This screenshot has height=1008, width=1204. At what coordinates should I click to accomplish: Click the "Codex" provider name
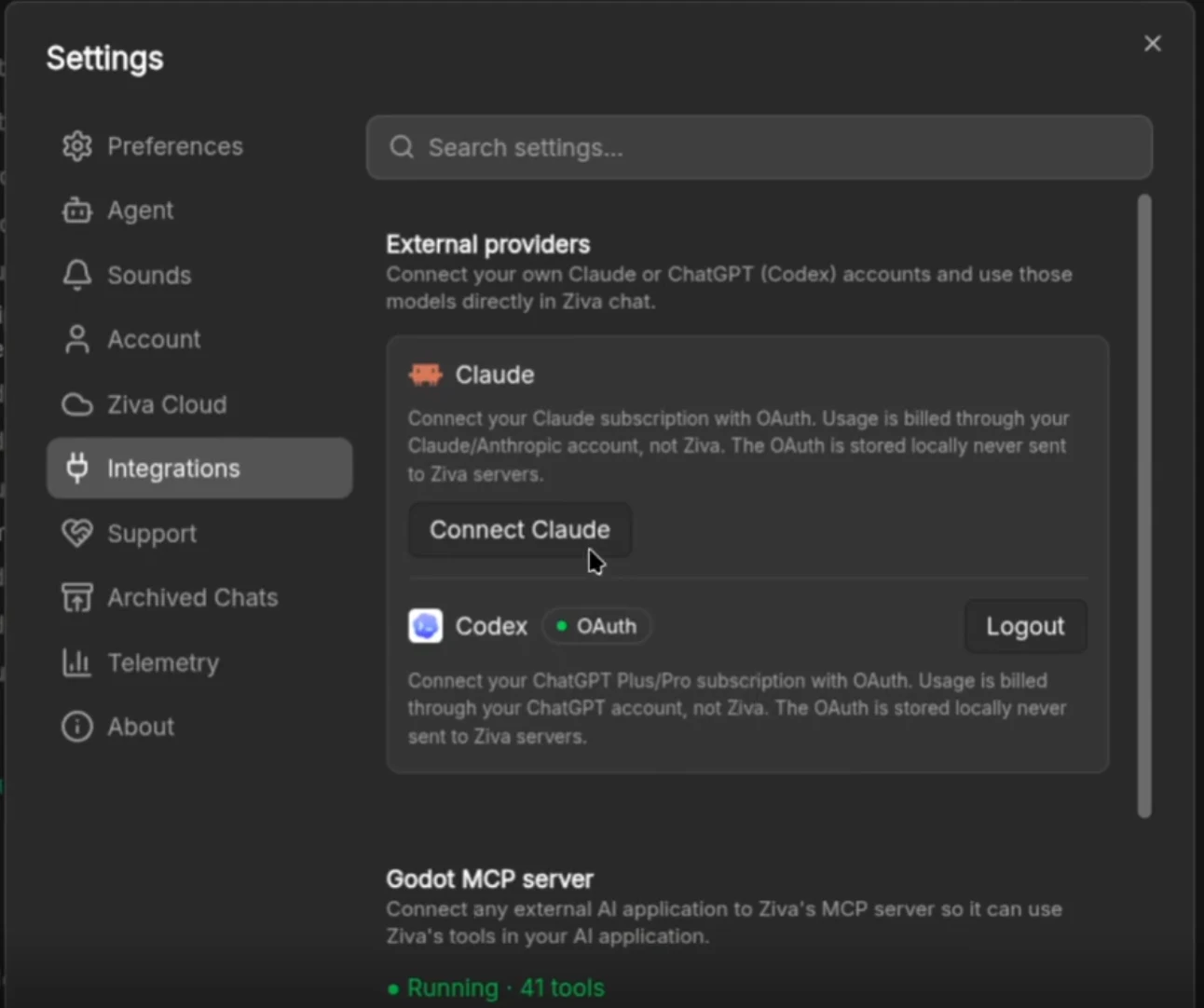tap(491, 626)
